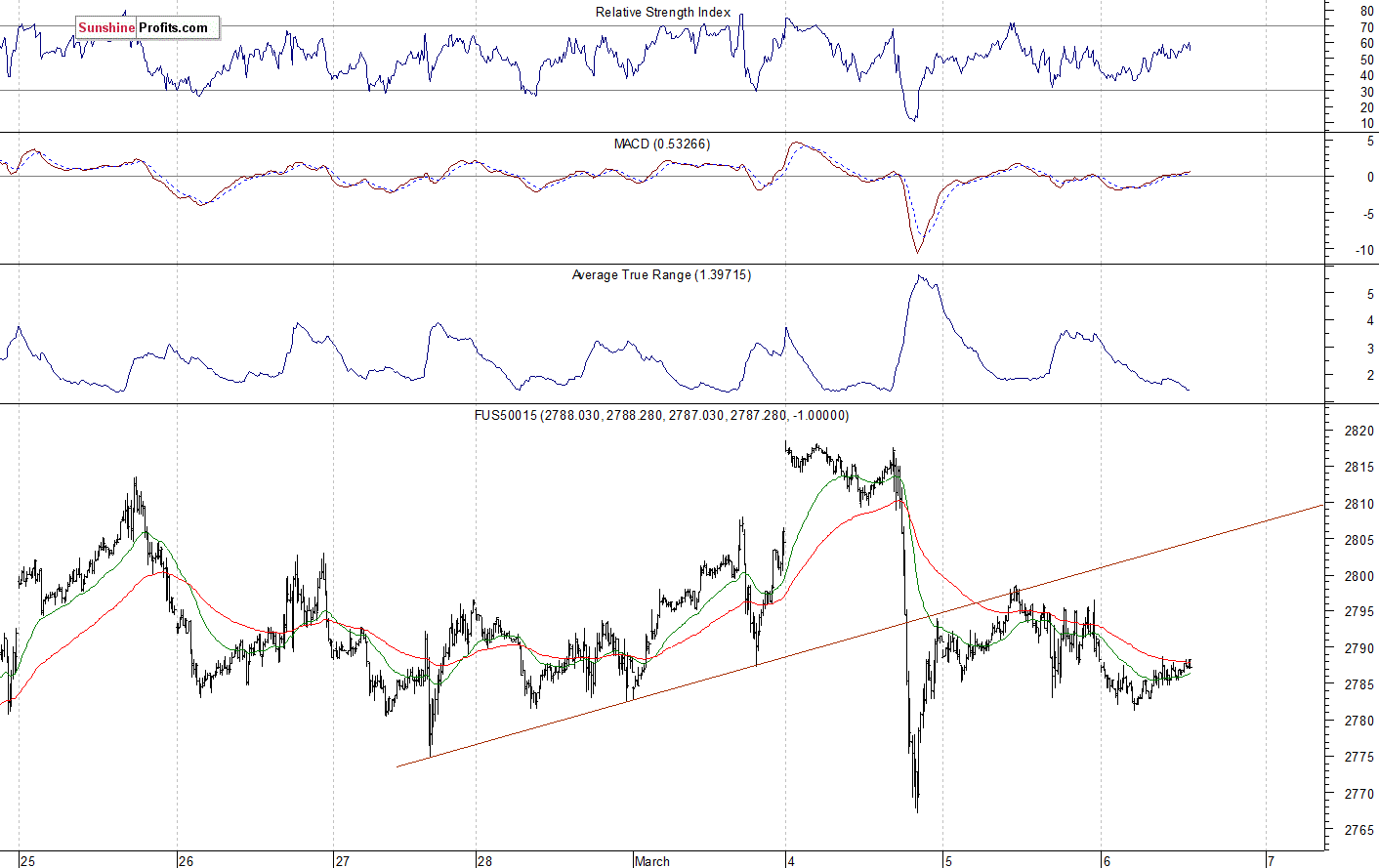
Task: Click the date label 28 on the time axis
Action: pyautogui.click(x=484, y=861)
